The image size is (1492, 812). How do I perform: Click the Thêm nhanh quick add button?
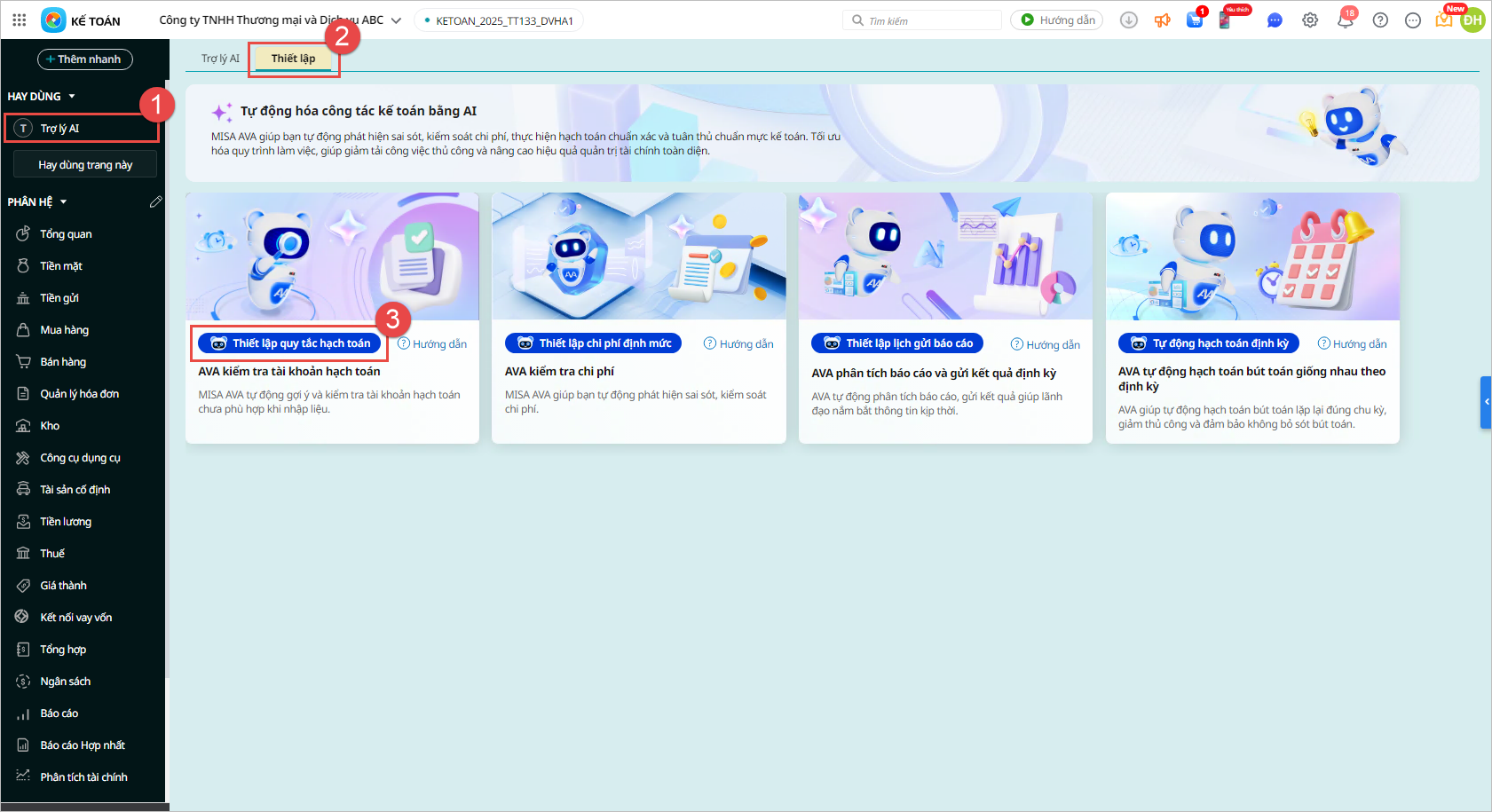click(x=84, y=59)
